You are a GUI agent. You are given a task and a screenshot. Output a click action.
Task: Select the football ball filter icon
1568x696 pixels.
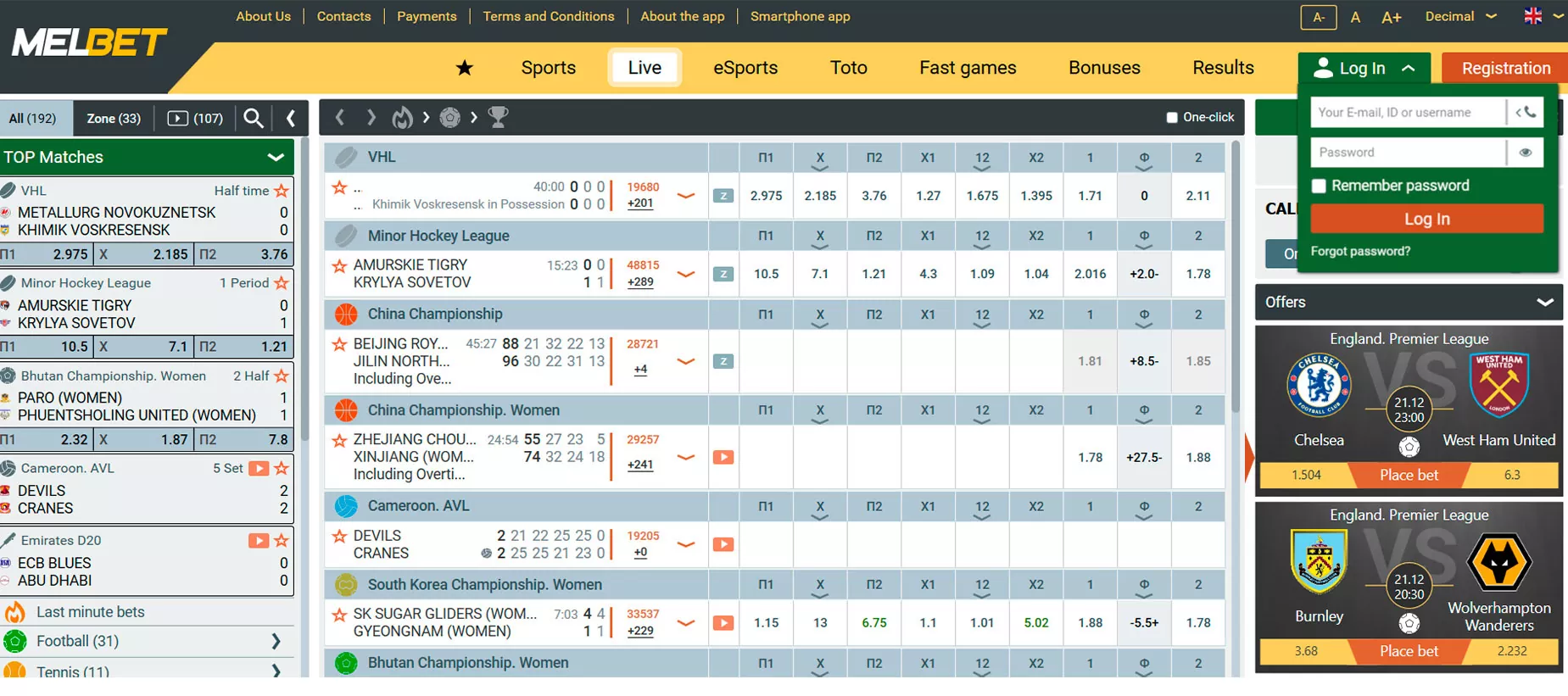point(449,117)
